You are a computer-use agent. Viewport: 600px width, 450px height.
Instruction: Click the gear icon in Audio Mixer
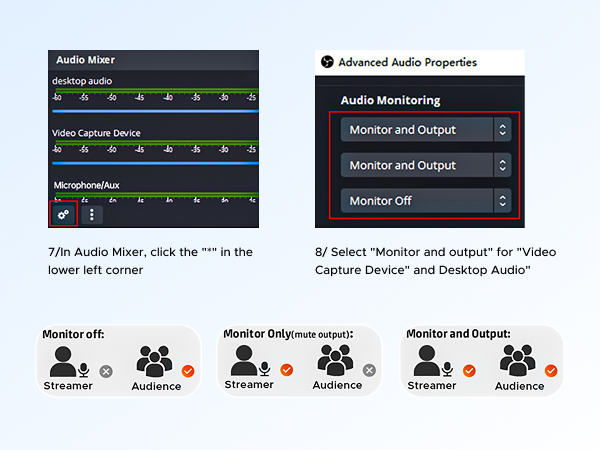coord(63,213)
